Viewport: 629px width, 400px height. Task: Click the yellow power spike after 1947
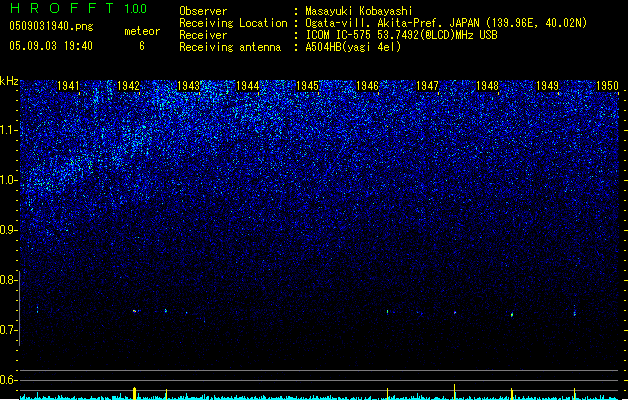pos(455,392)
